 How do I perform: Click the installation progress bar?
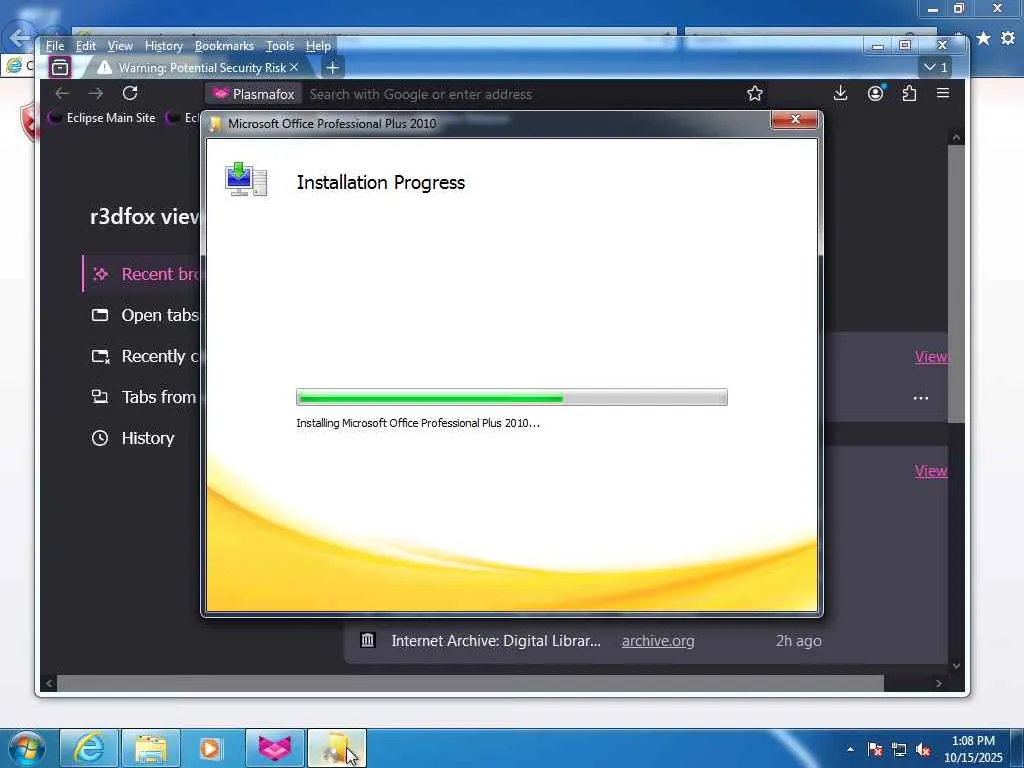click(511, 397)
